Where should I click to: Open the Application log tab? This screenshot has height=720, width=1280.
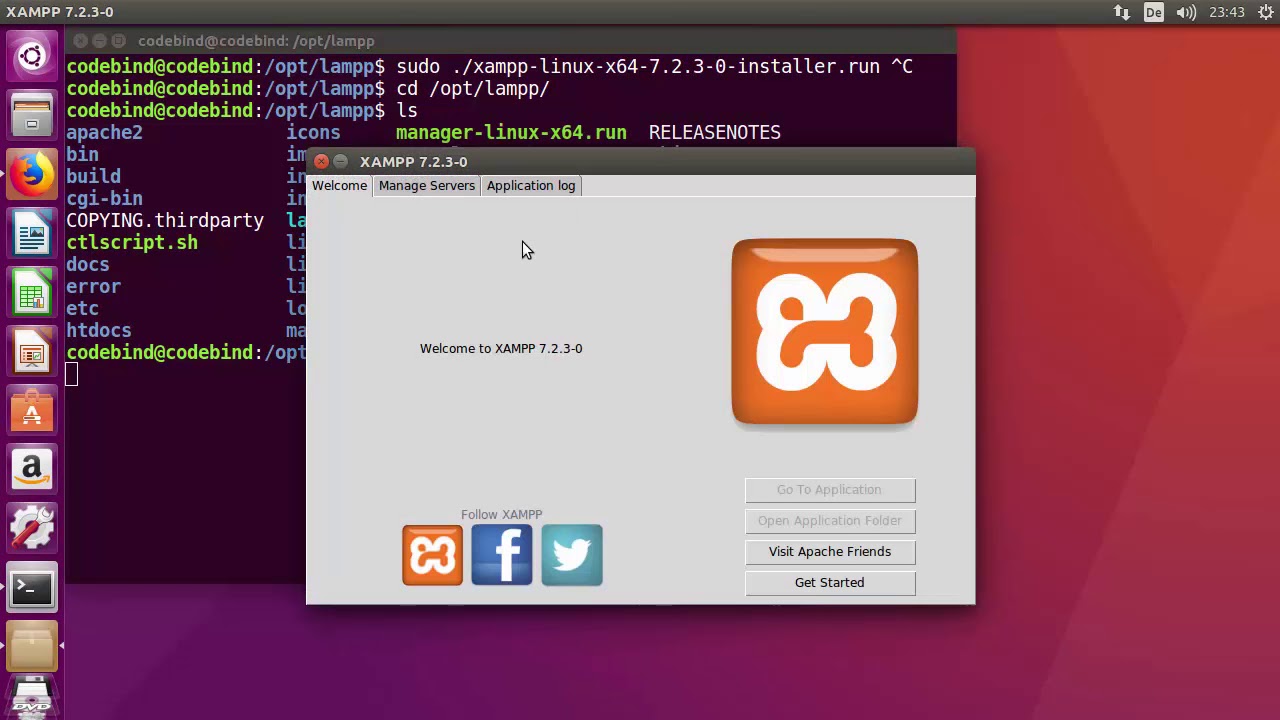click(x=530, y=185)
